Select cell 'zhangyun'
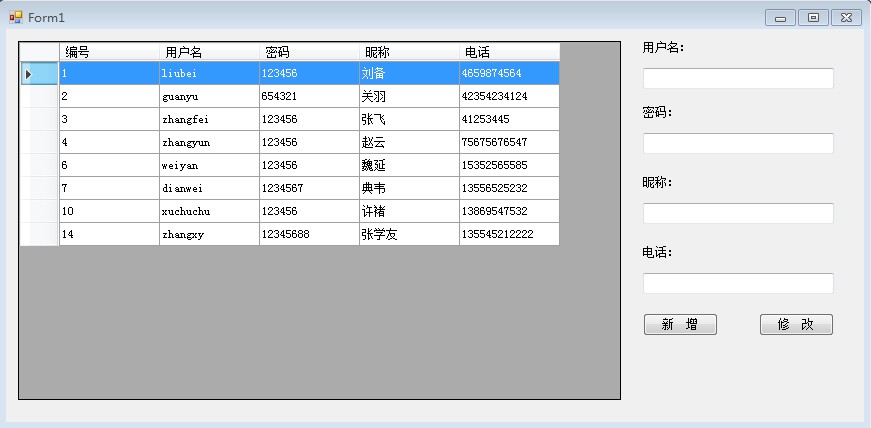 tap(209, 142)
